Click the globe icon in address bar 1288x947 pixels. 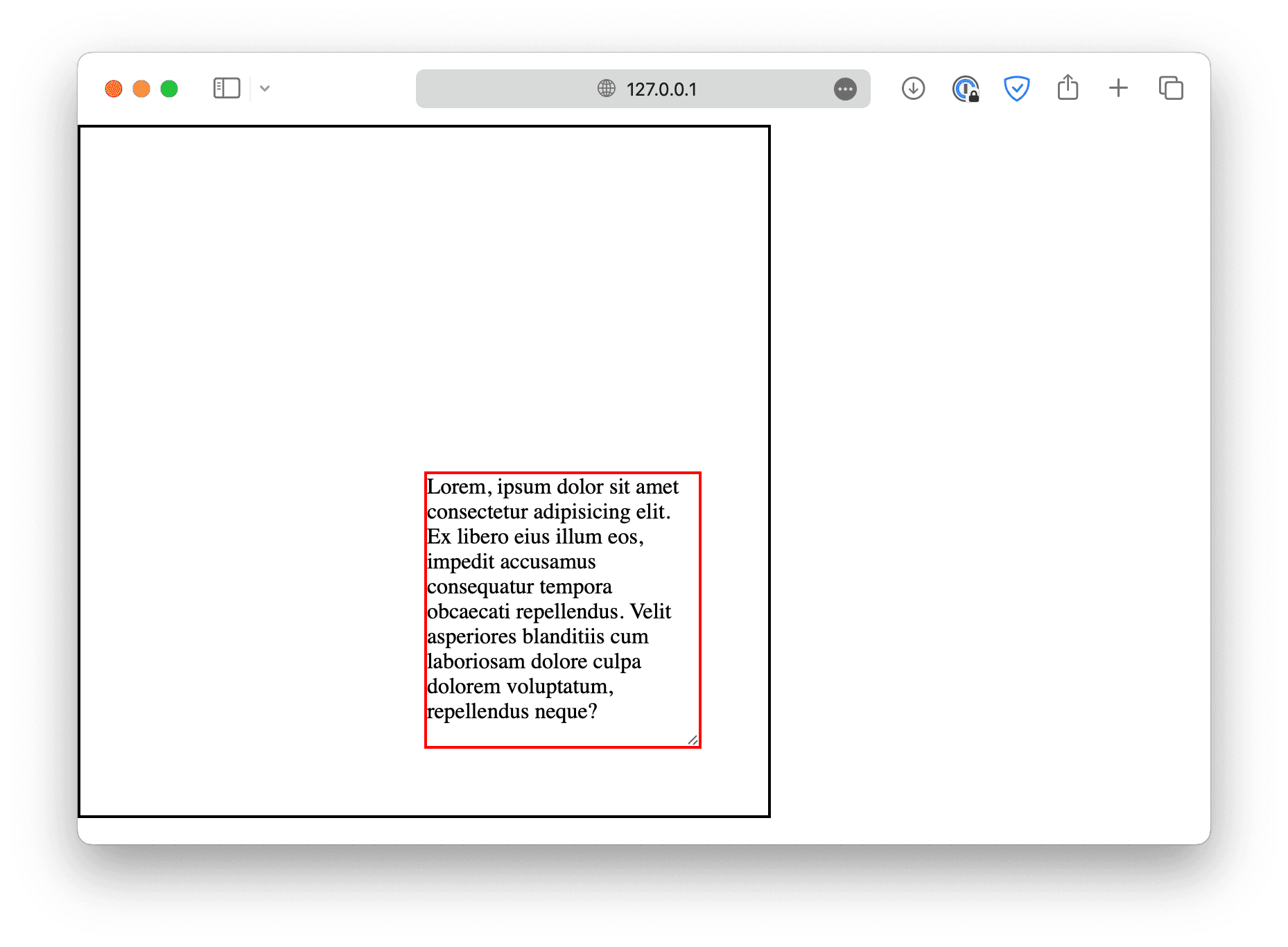point(606,89)
